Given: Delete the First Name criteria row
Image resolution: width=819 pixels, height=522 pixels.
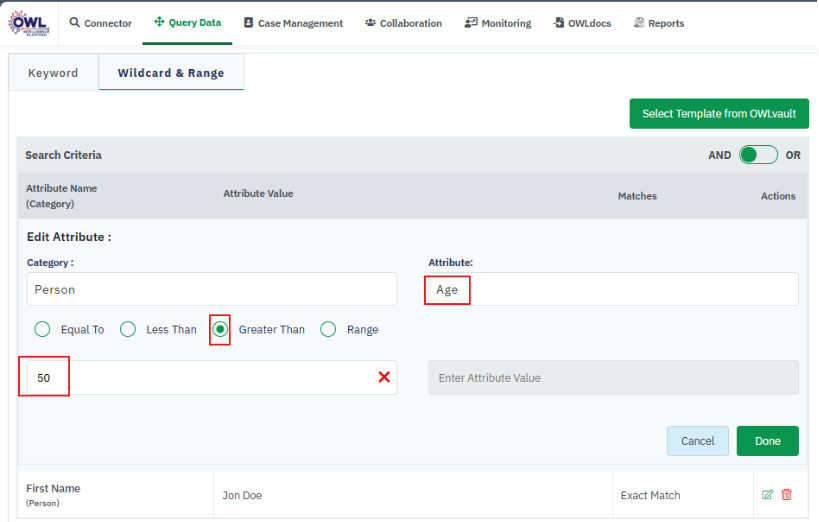Looking at the screenshot, I should click(787, 495).
